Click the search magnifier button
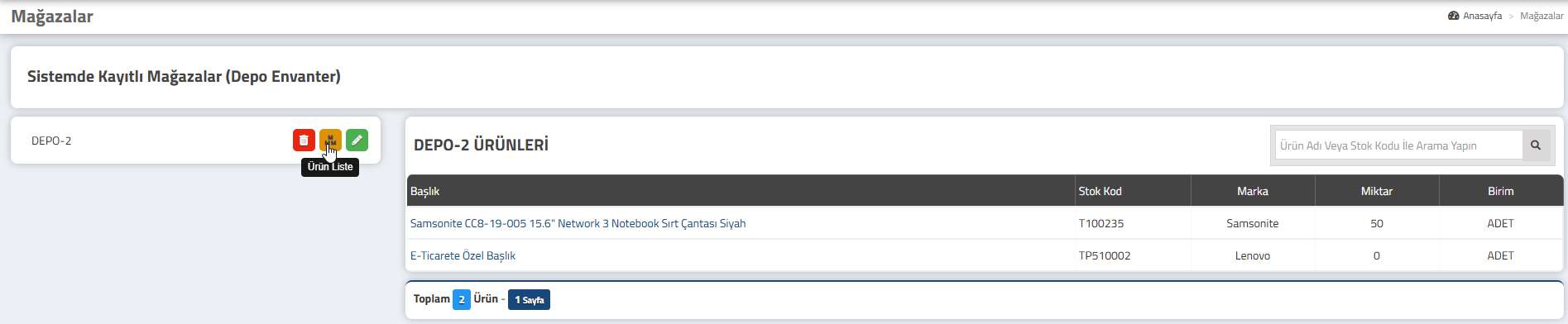Image resolution: width=1568 pixels, height=324 pixels. (x=1536, y=145)
